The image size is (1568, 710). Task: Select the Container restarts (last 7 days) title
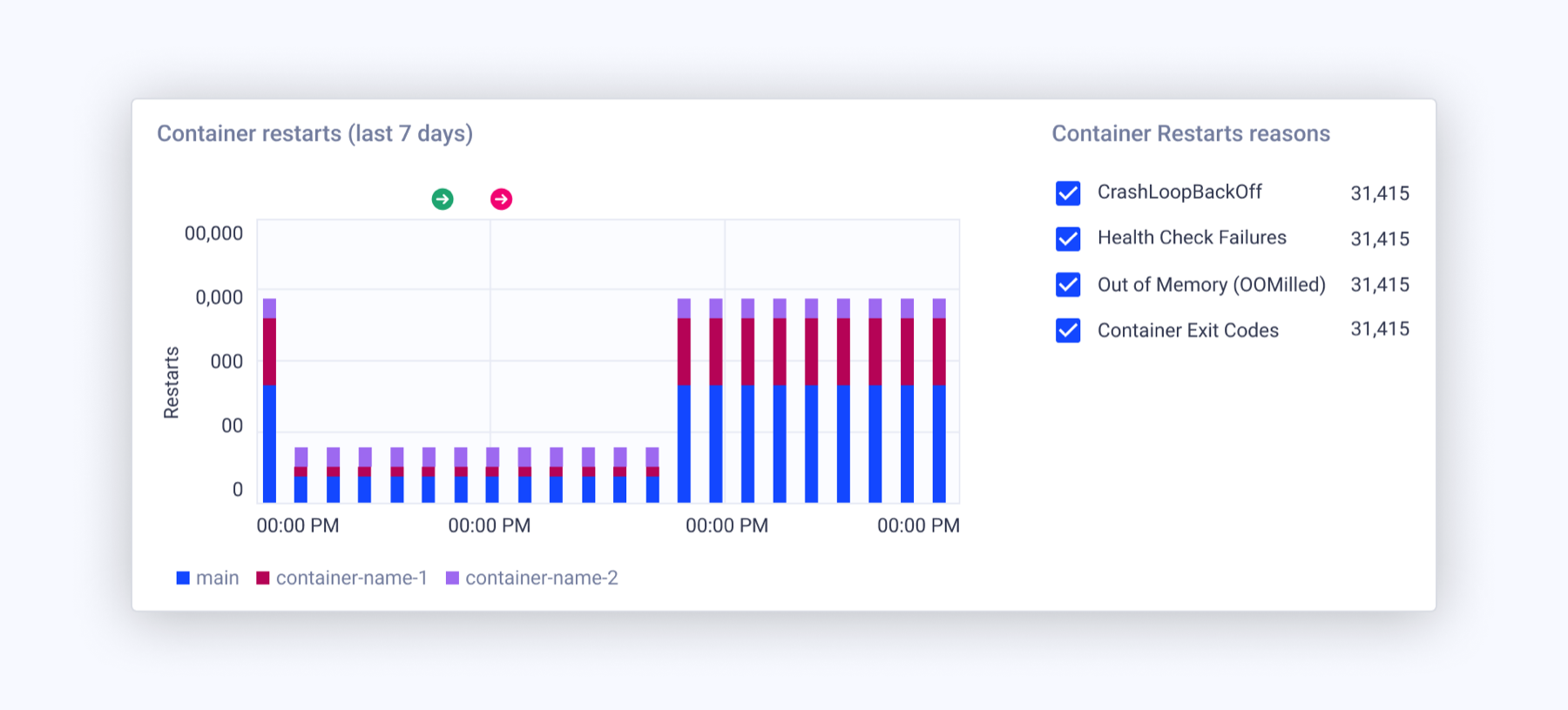[x=314, y=133]
